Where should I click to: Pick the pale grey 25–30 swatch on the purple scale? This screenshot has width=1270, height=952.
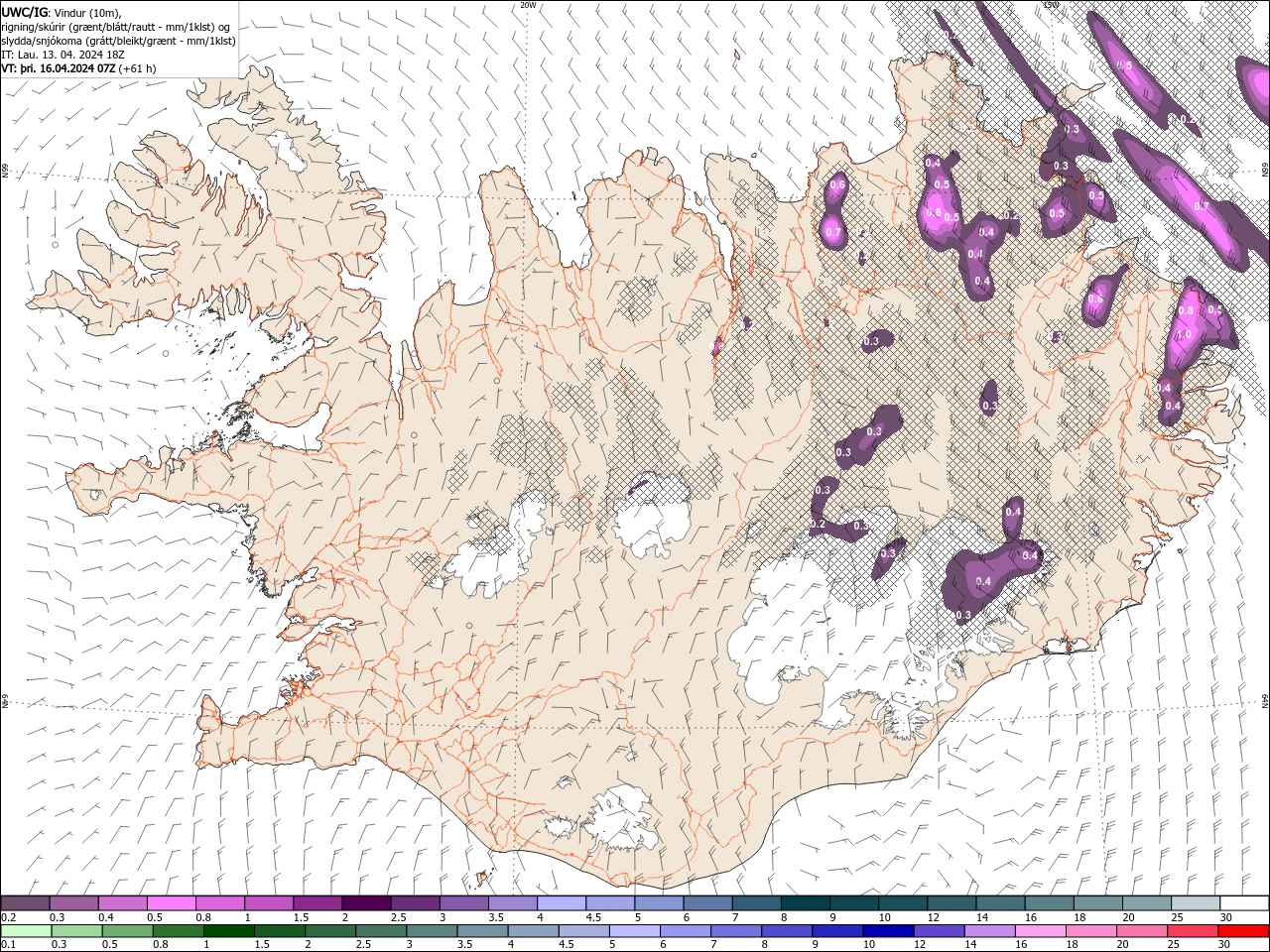(x=1196, y=903)
